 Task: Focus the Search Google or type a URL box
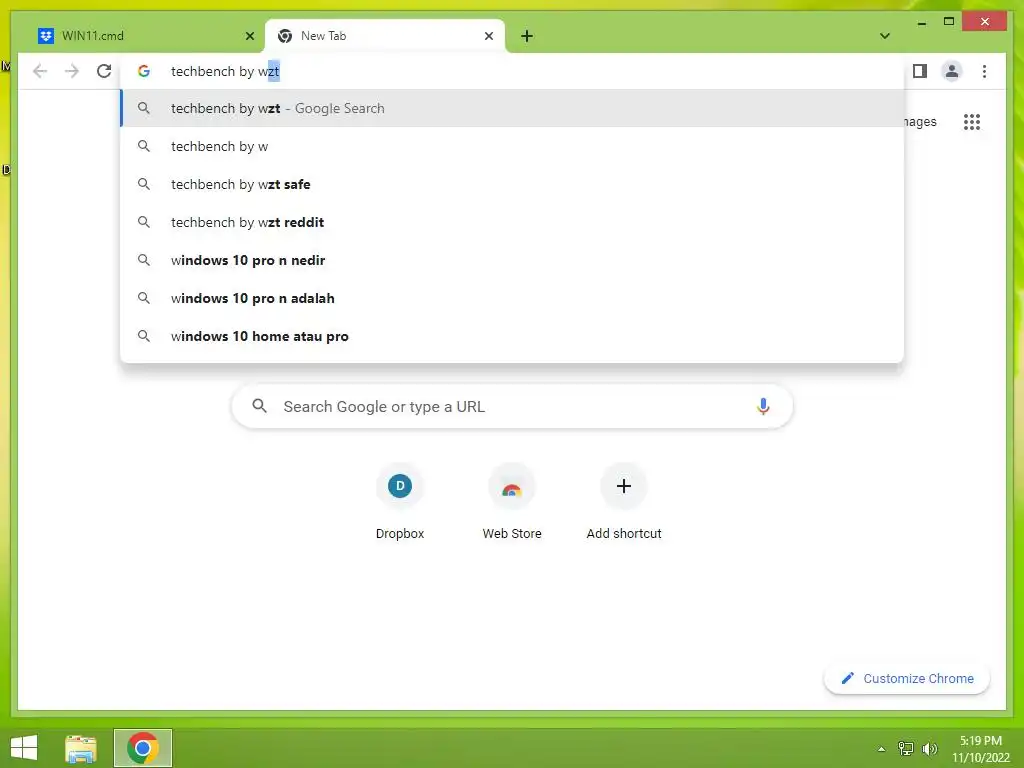pos(512,406)
